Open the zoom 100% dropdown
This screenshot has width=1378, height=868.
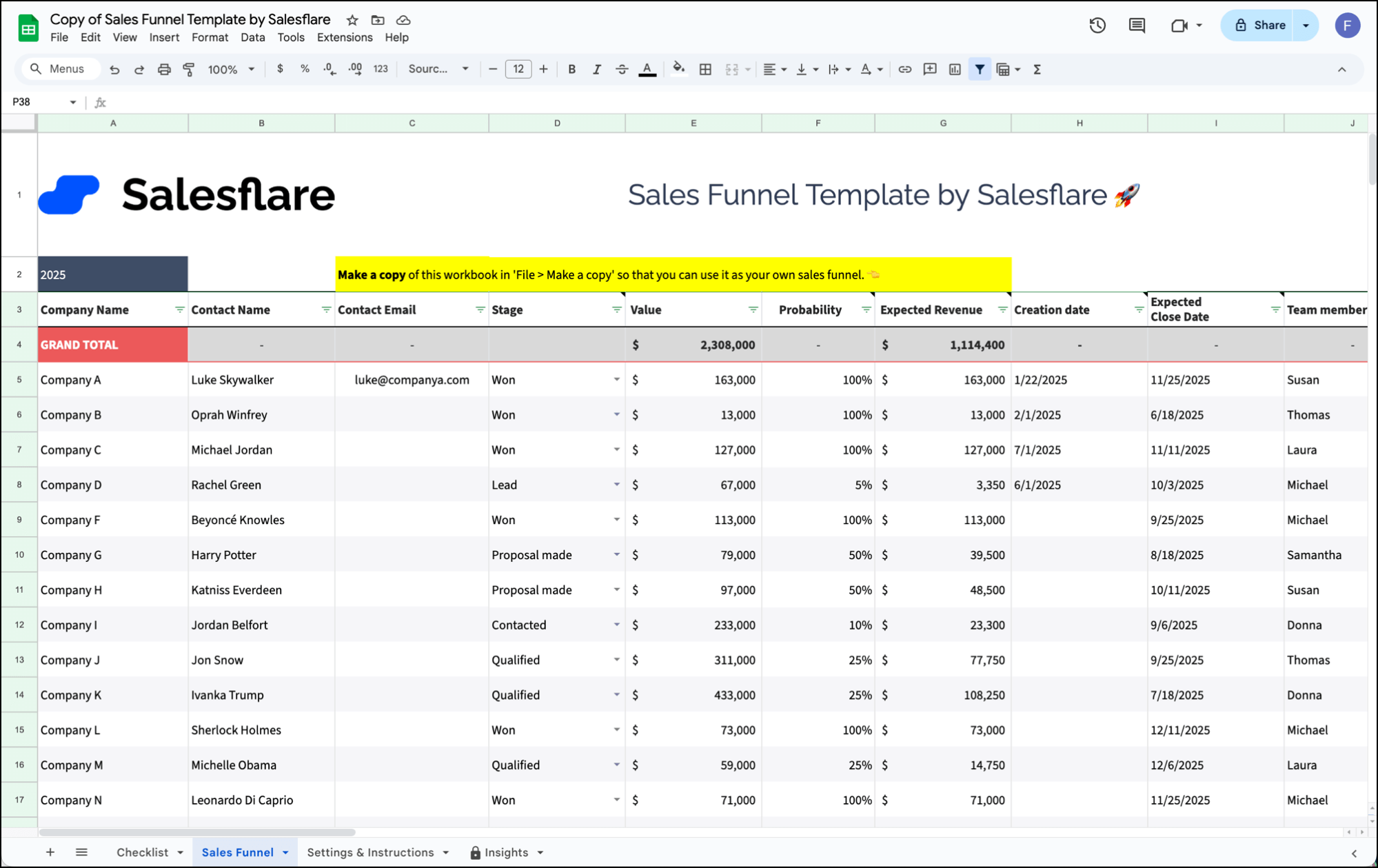point(231,69)
